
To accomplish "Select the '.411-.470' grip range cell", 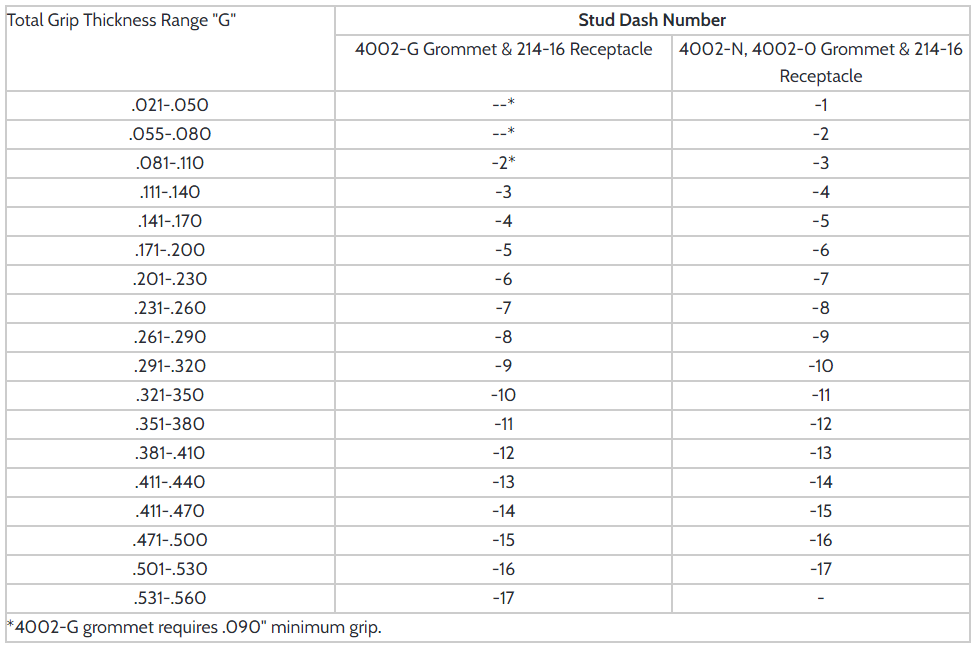I will (170, 511).
